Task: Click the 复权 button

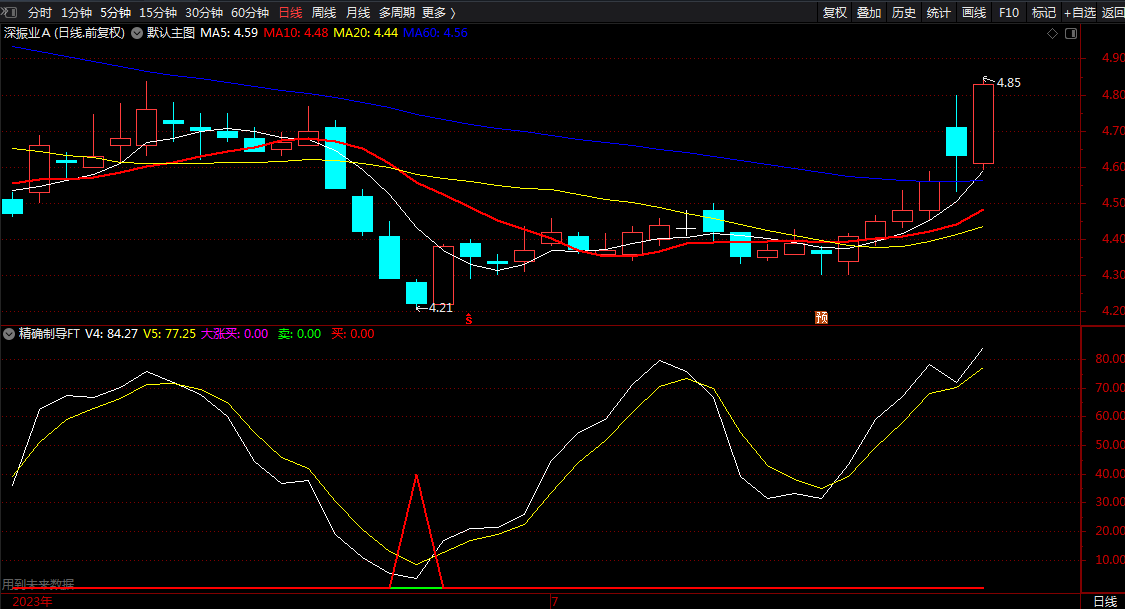Action: coord(834,13)
